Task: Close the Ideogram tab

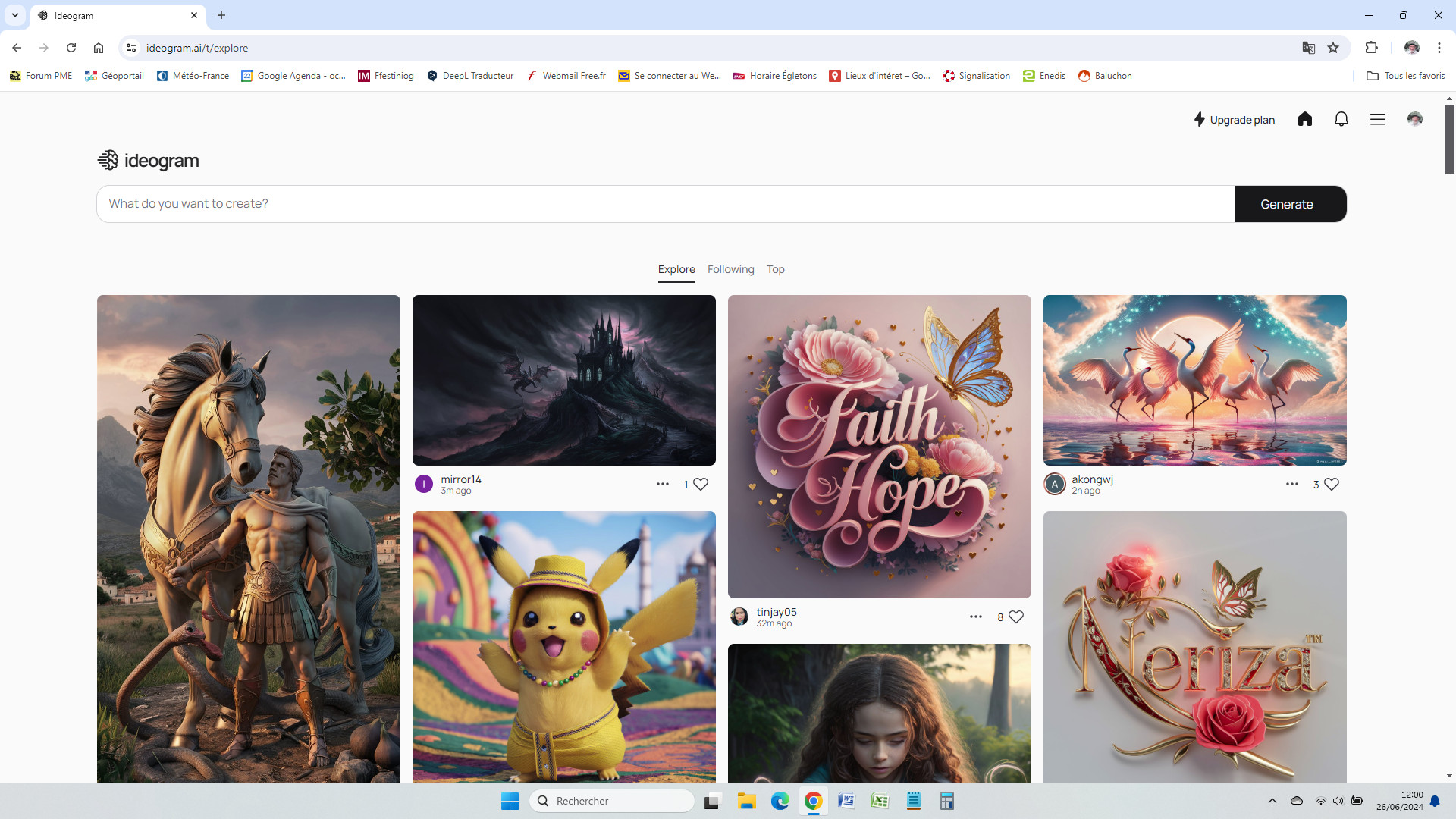Action: [x=194, y=15]
